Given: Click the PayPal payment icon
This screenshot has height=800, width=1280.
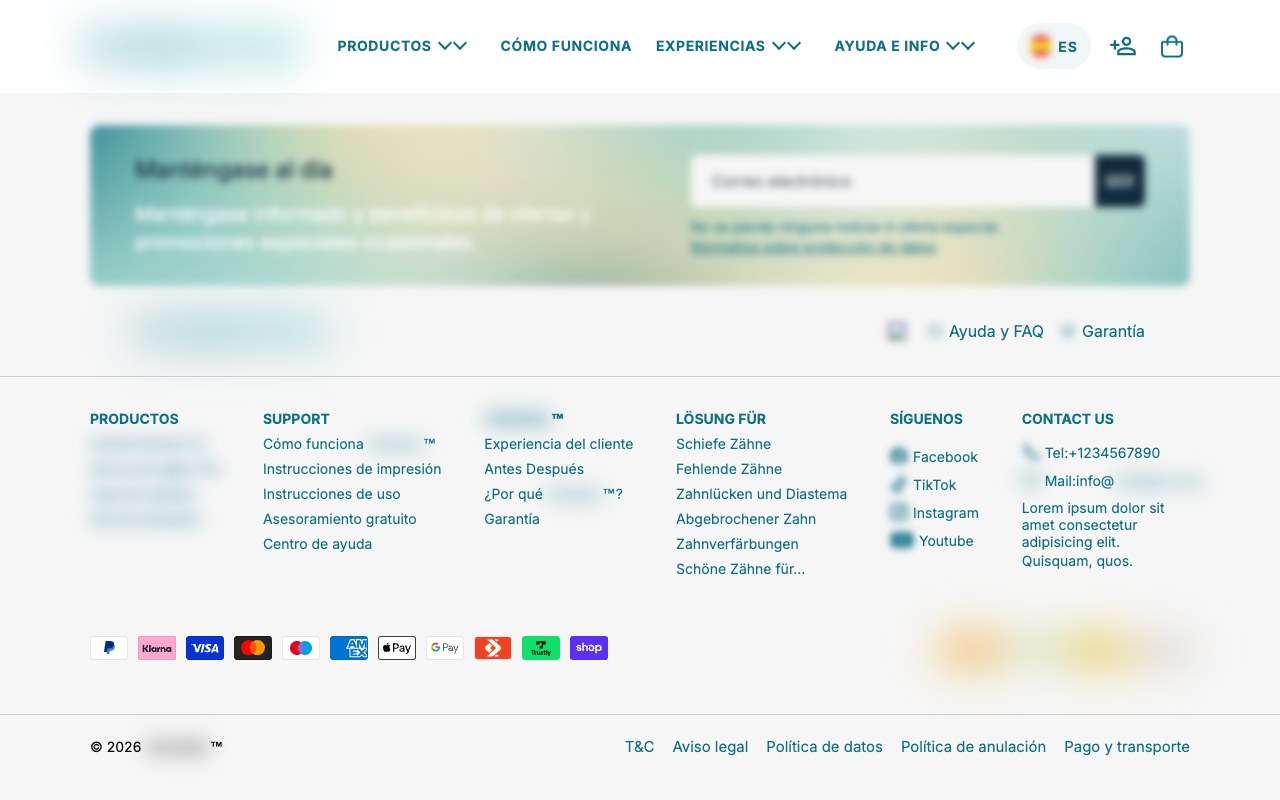Looking at the screenshot, I should tap(109, 648).
